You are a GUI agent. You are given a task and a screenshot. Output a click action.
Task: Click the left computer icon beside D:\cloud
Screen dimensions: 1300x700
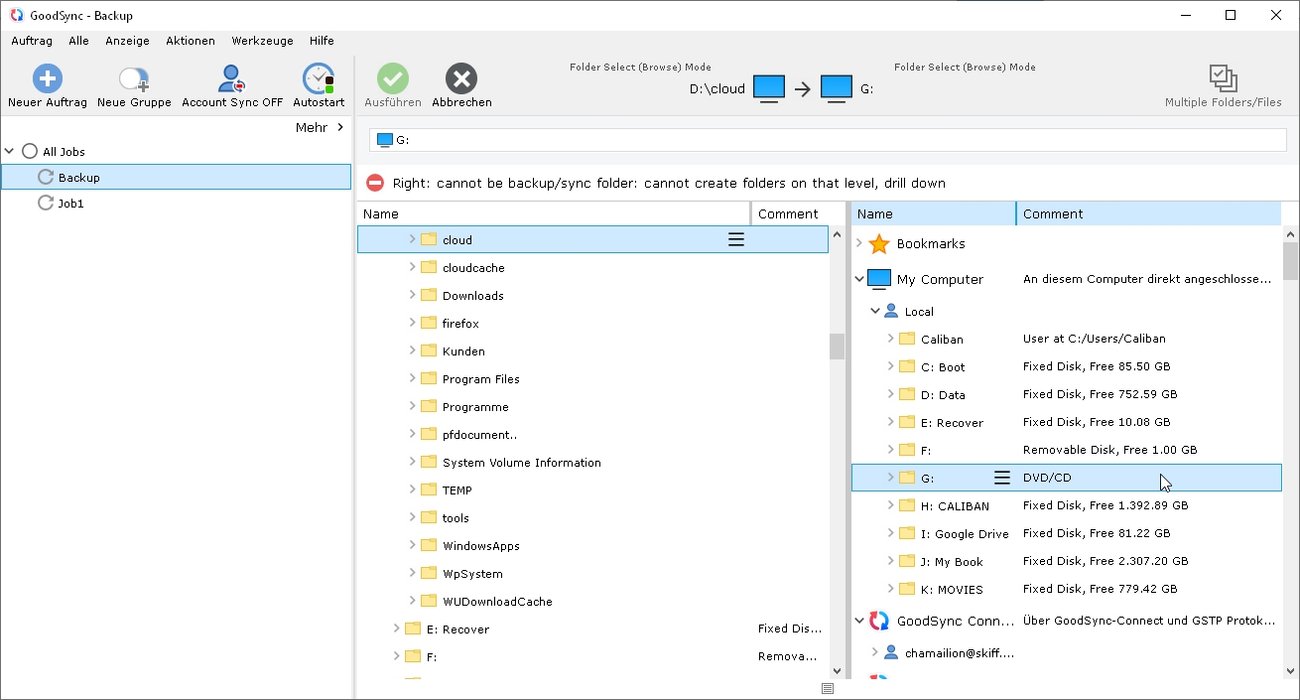coord(769,88)
